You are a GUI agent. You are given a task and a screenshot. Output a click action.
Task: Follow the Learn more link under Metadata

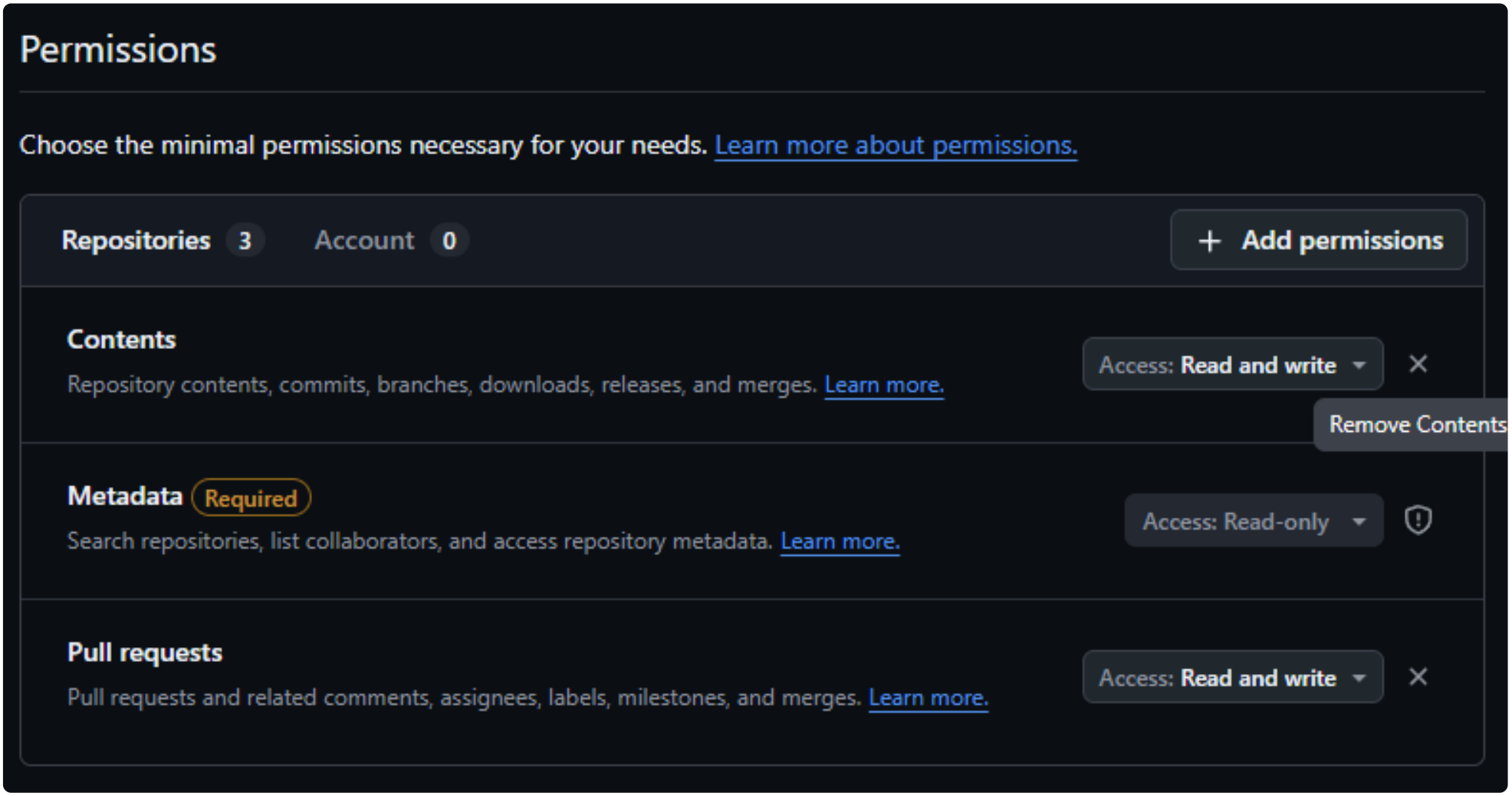[x=840, y=541]
